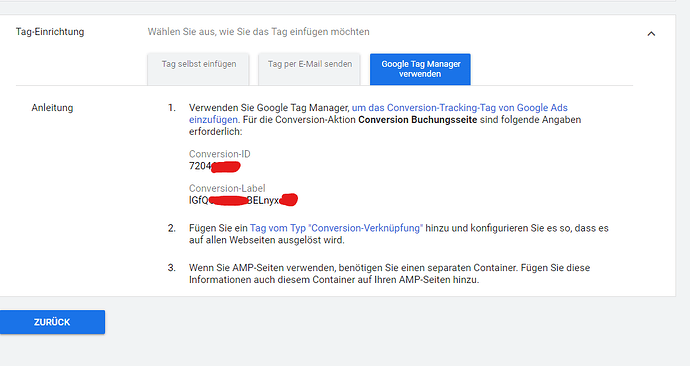Switch to 'Tag selbst einfügen' tab

click(x=198, y=69)
